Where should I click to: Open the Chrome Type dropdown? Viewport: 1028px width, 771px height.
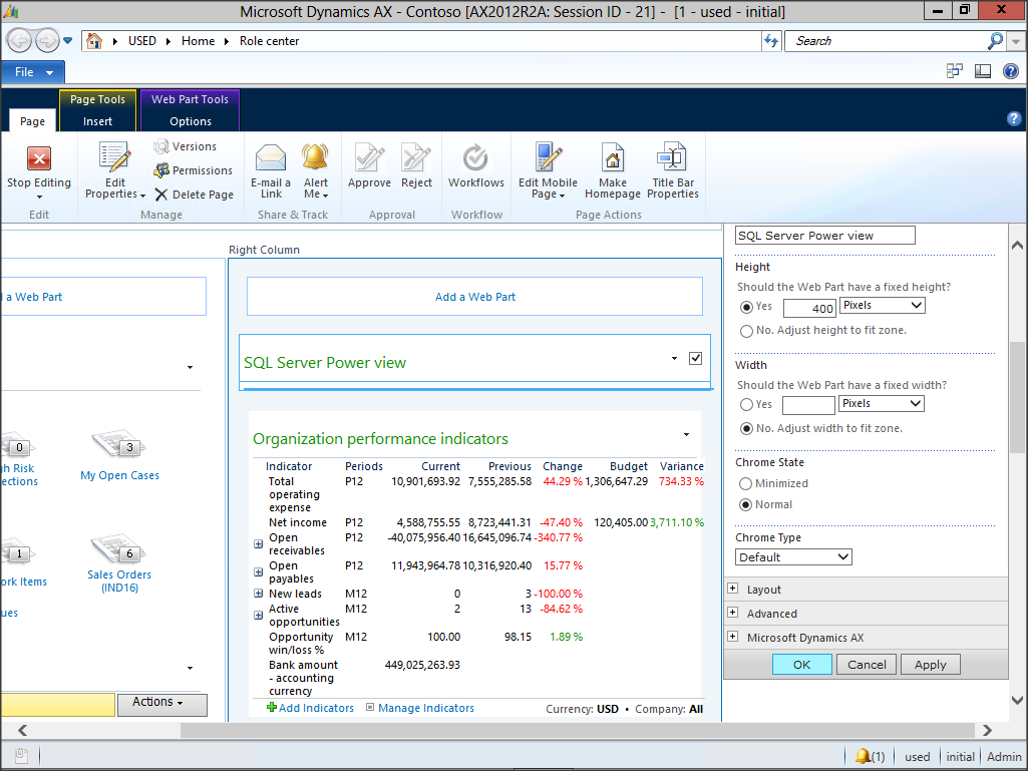794,557
